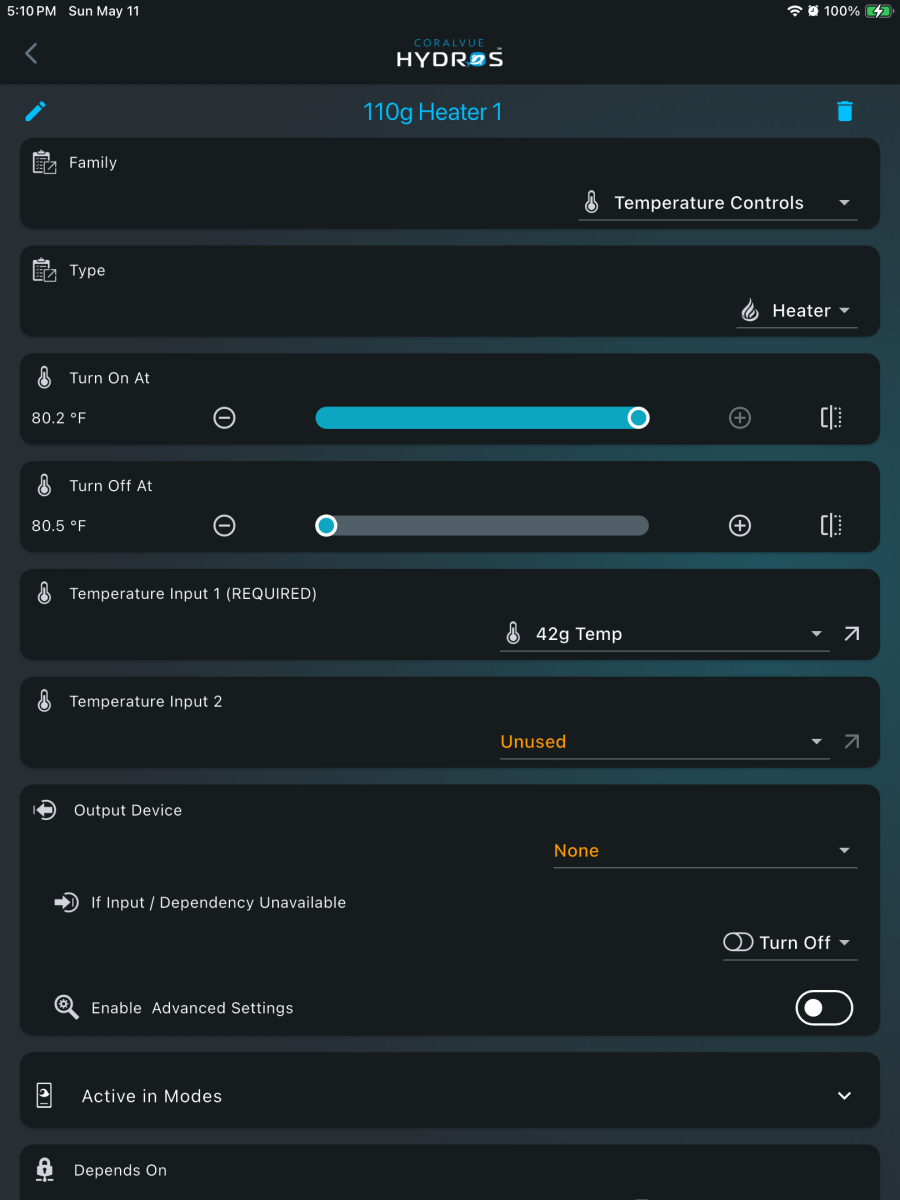
Task: Delete heater using trash can icon
Action: [x=845, y=111]
